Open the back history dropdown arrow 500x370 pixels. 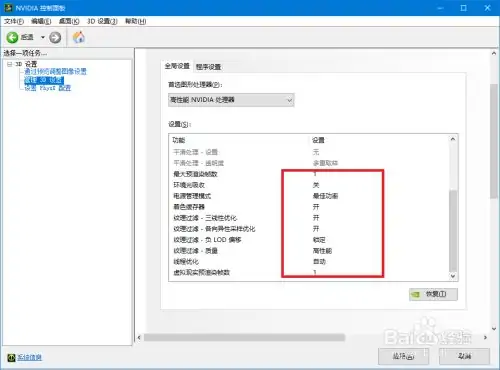click(x=43, y=37)
